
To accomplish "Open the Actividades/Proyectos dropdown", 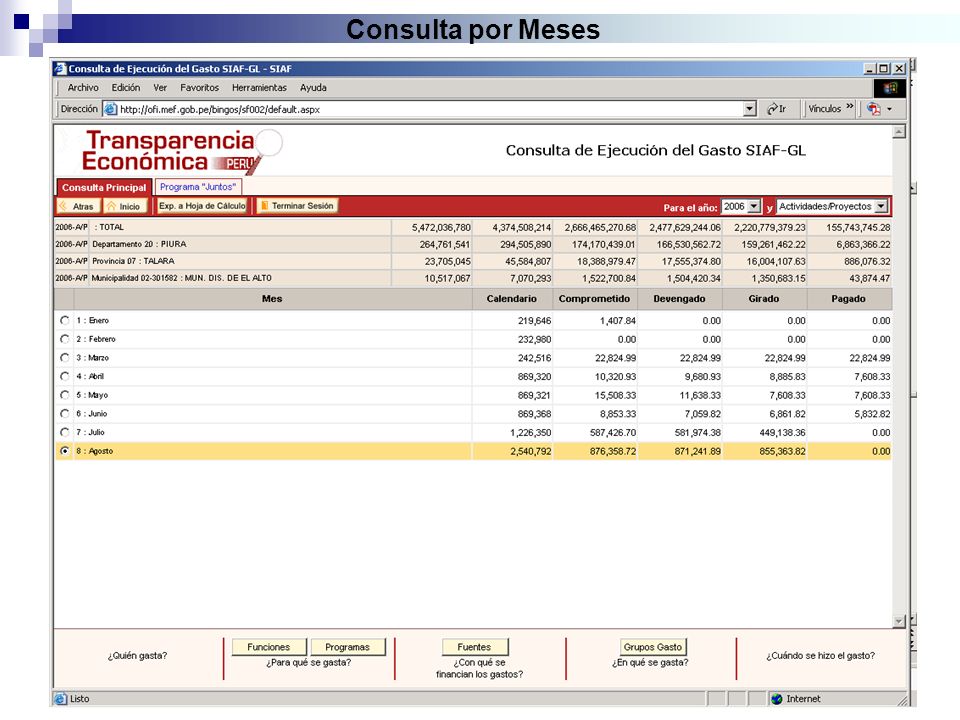I will (832, 206).
